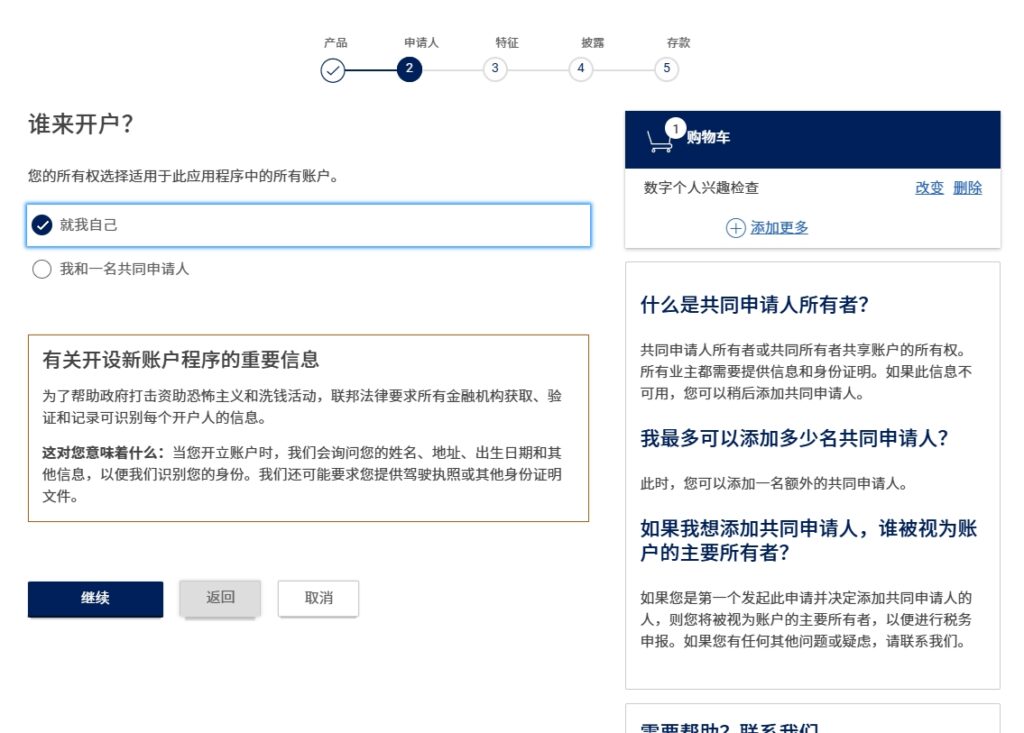Click the completed 产品 step checkmark circle
Screen dimensions: 1024x733
coord(332,70)
